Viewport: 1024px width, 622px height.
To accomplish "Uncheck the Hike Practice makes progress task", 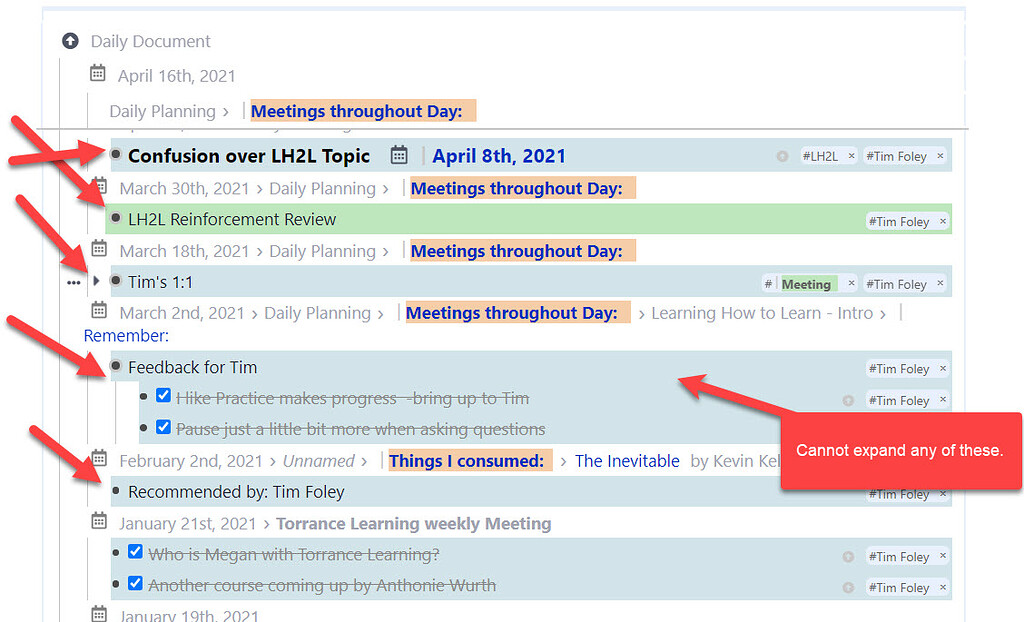I will (x=163, y=395).
